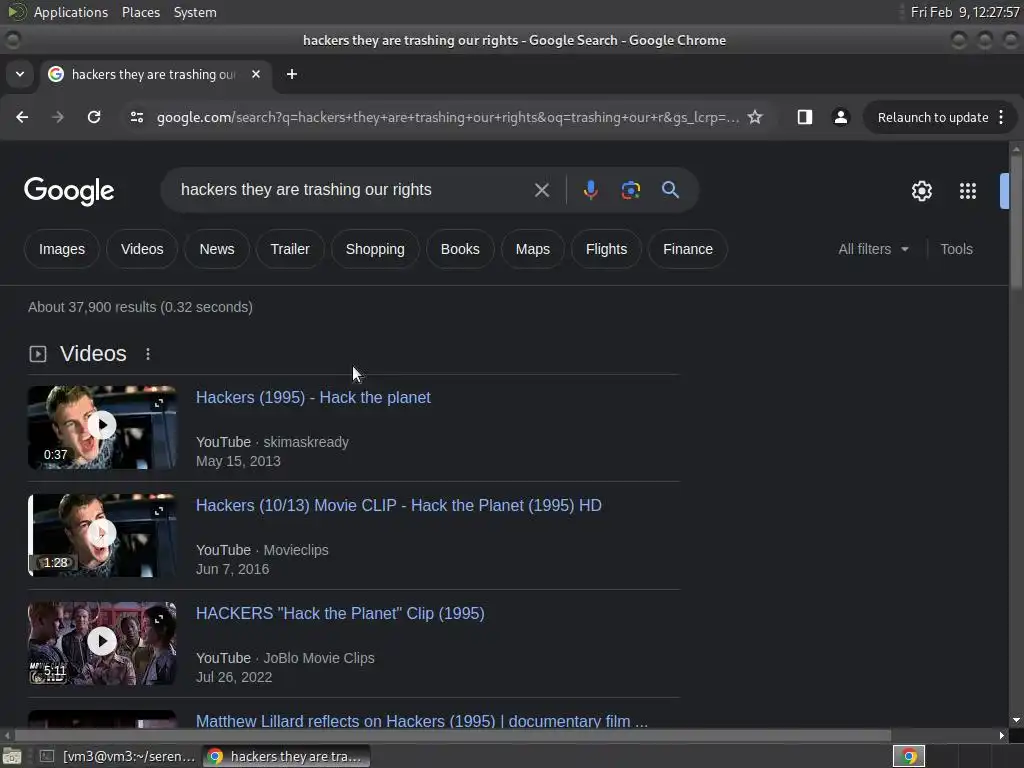The width and height of the screenshot is (1024, 768).
Task: Expand preview of Hack the planet video
Action: [159, 403]
